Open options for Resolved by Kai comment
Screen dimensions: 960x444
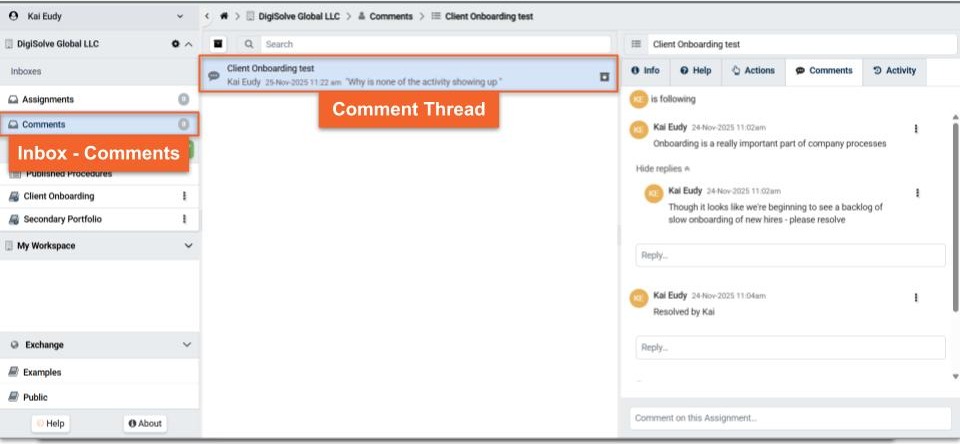916,297
